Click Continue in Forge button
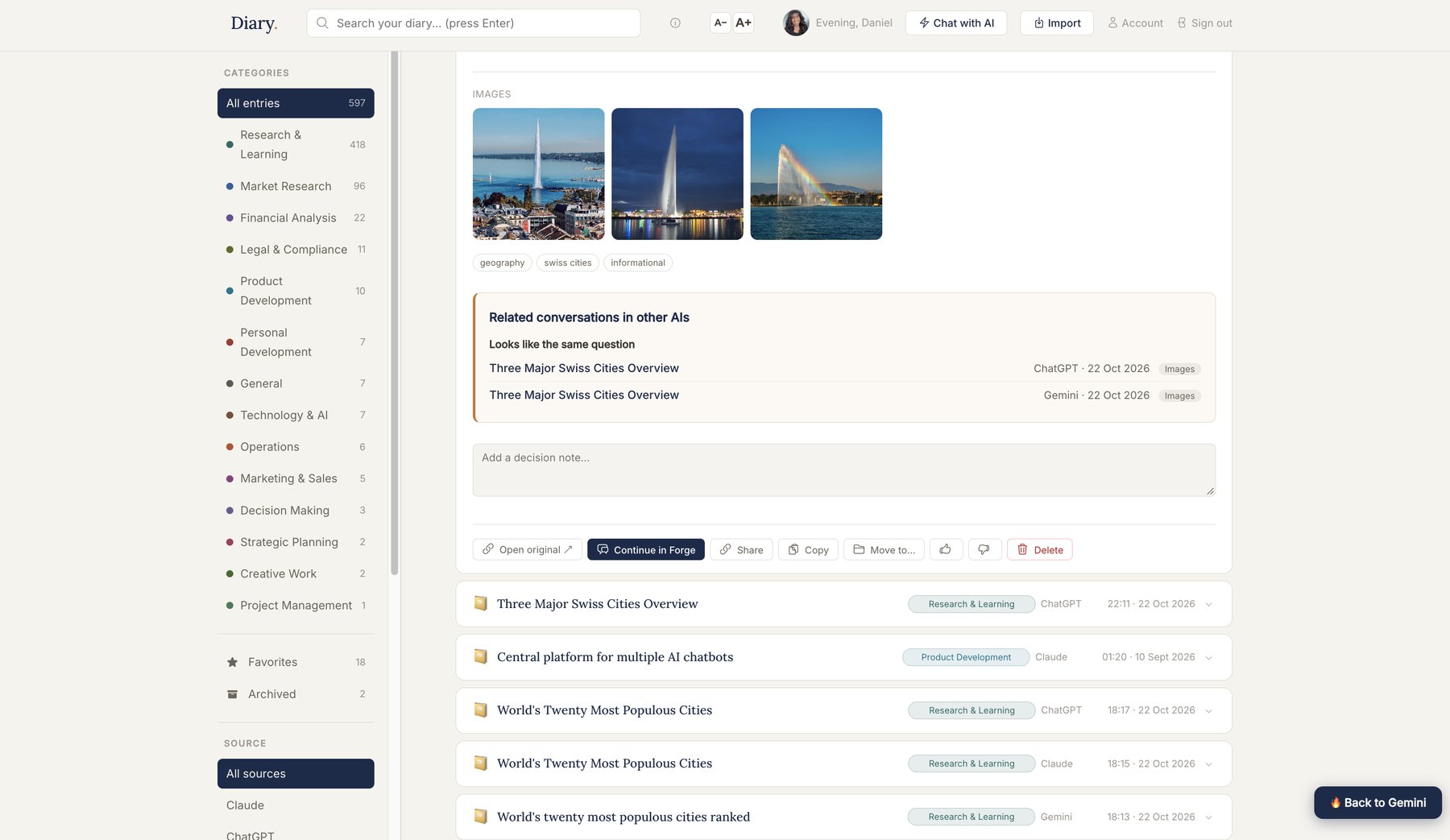The width and height of the screenshot is (1450, 840). click(x=646, y=549)
